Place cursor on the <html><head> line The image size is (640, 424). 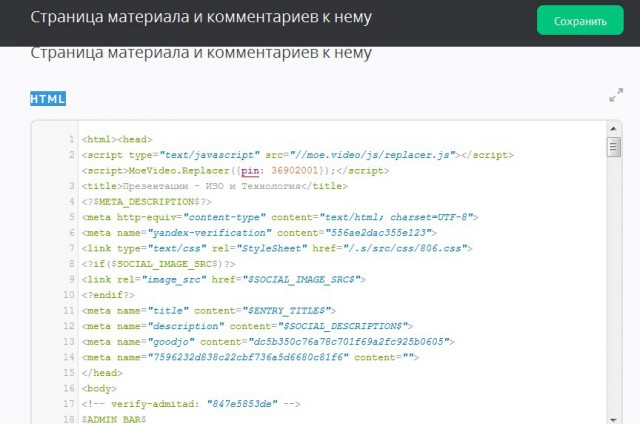pyautogui.click(x=116, y=140)
